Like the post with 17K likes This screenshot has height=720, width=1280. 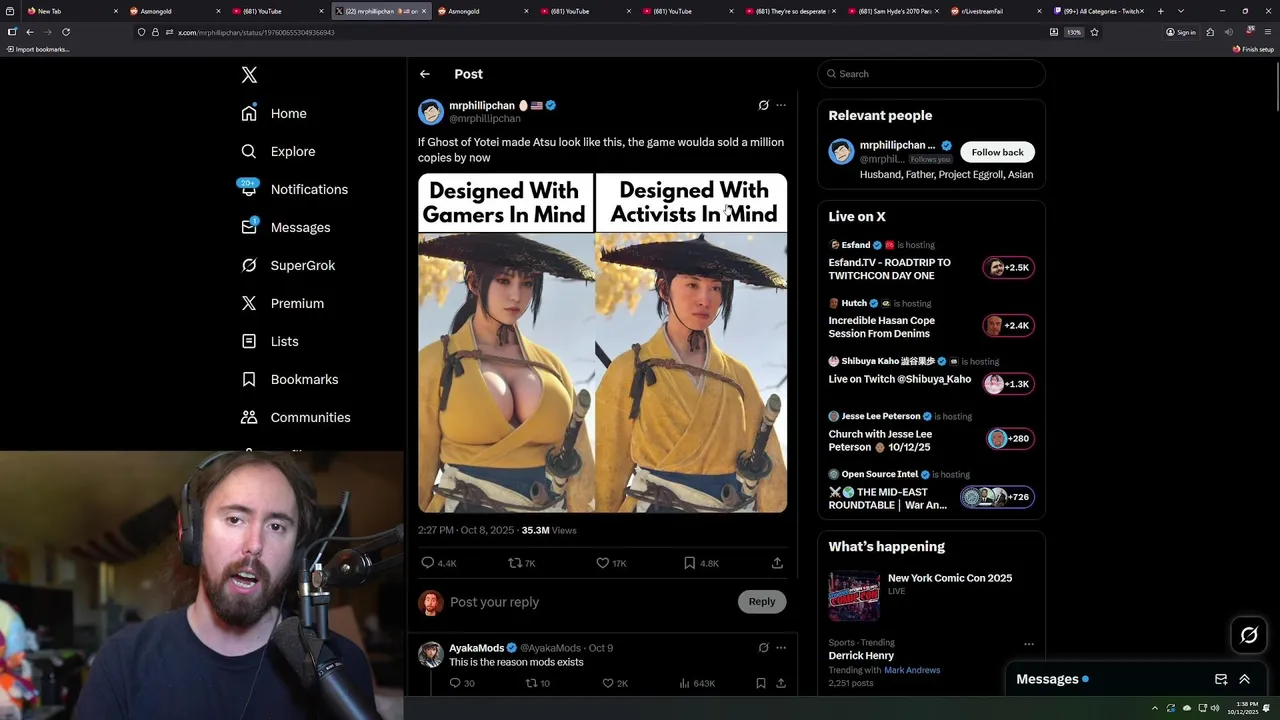pyautogui.click(x=602, y=563)
